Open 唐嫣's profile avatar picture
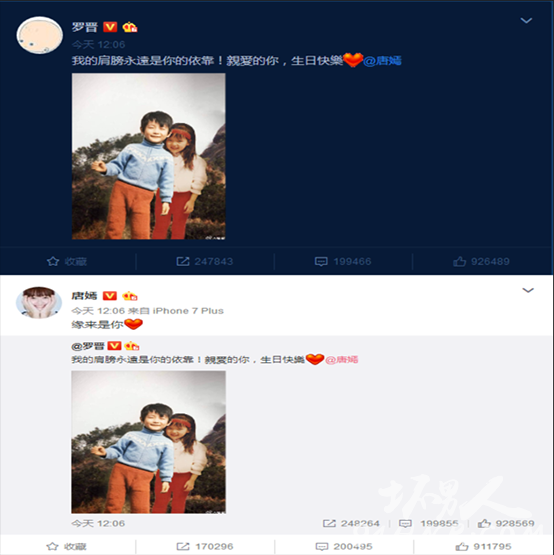 39,303
